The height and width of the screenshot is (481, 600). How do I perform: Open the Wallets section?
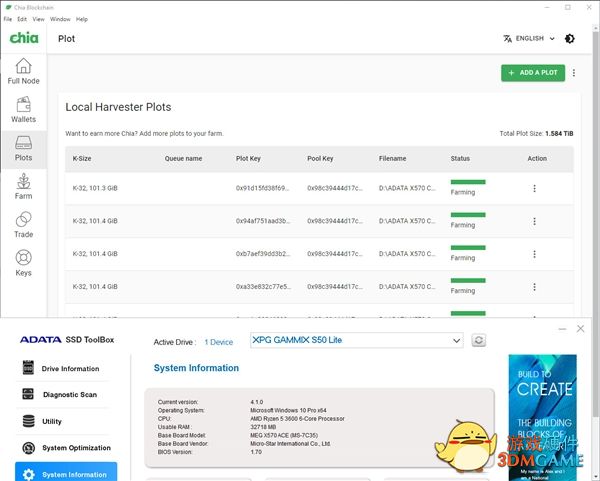click(23, 110)
